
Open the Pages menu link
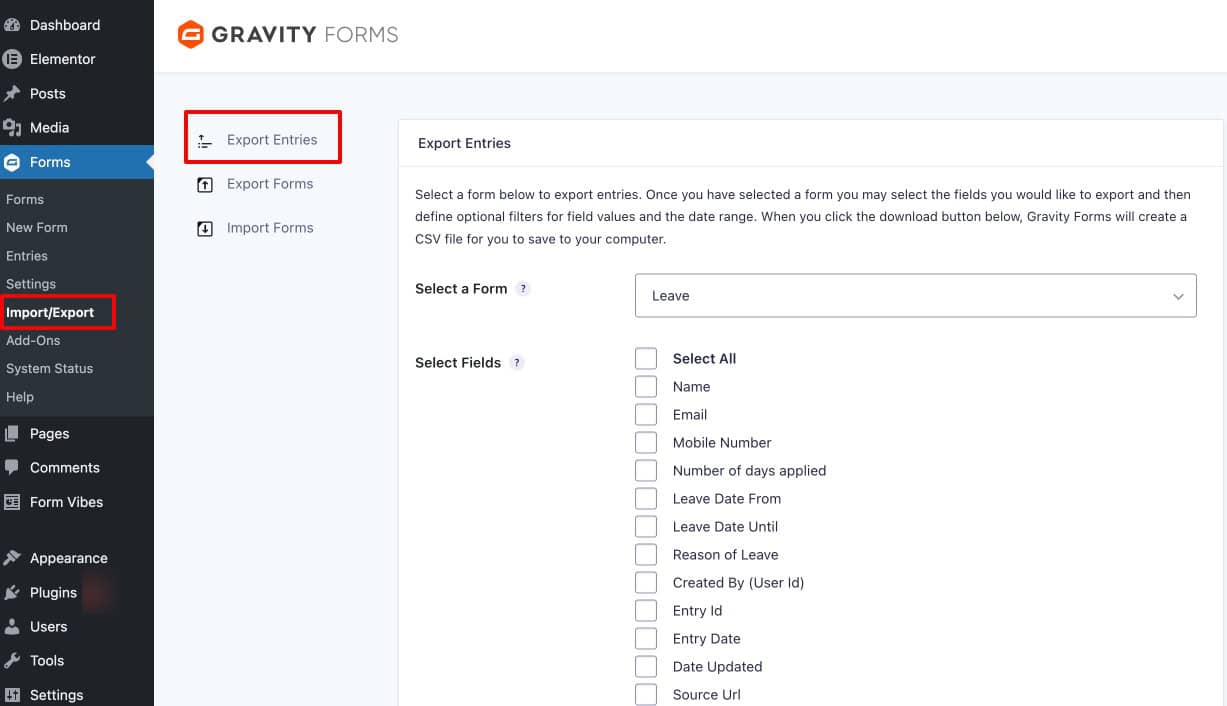[x=50, y=434]
